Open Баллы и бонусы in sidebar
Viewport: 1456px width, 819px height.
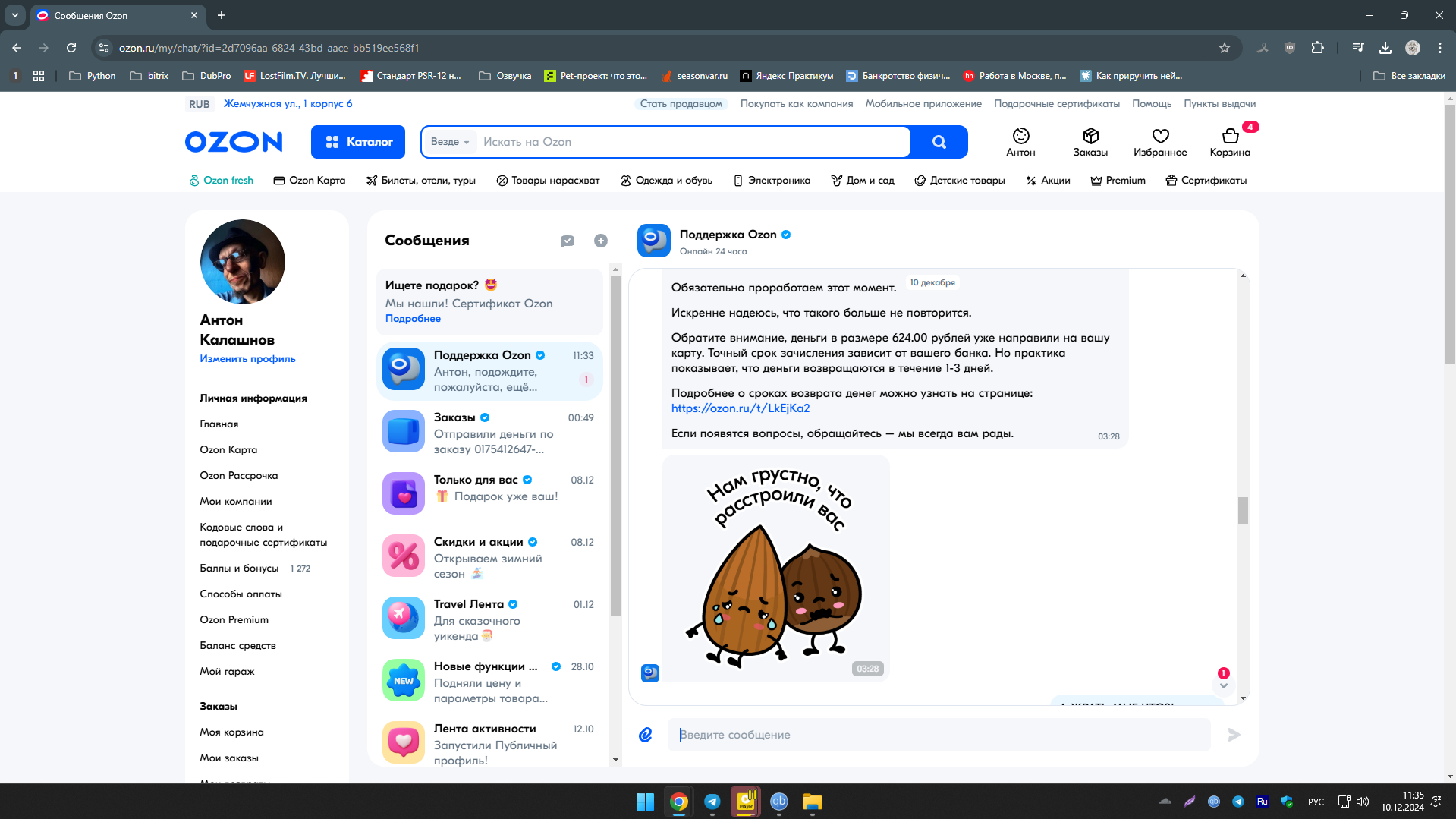coord(239,569)
